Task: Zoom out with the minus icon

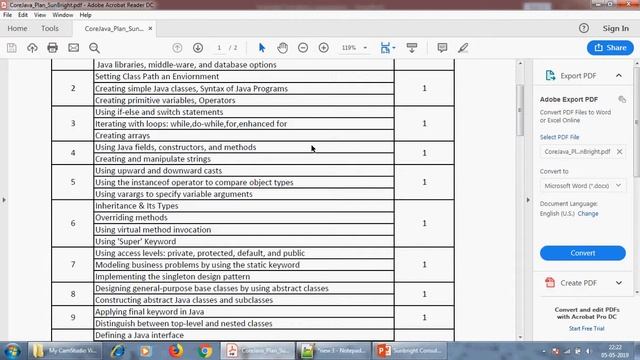Action: point(303,48)
